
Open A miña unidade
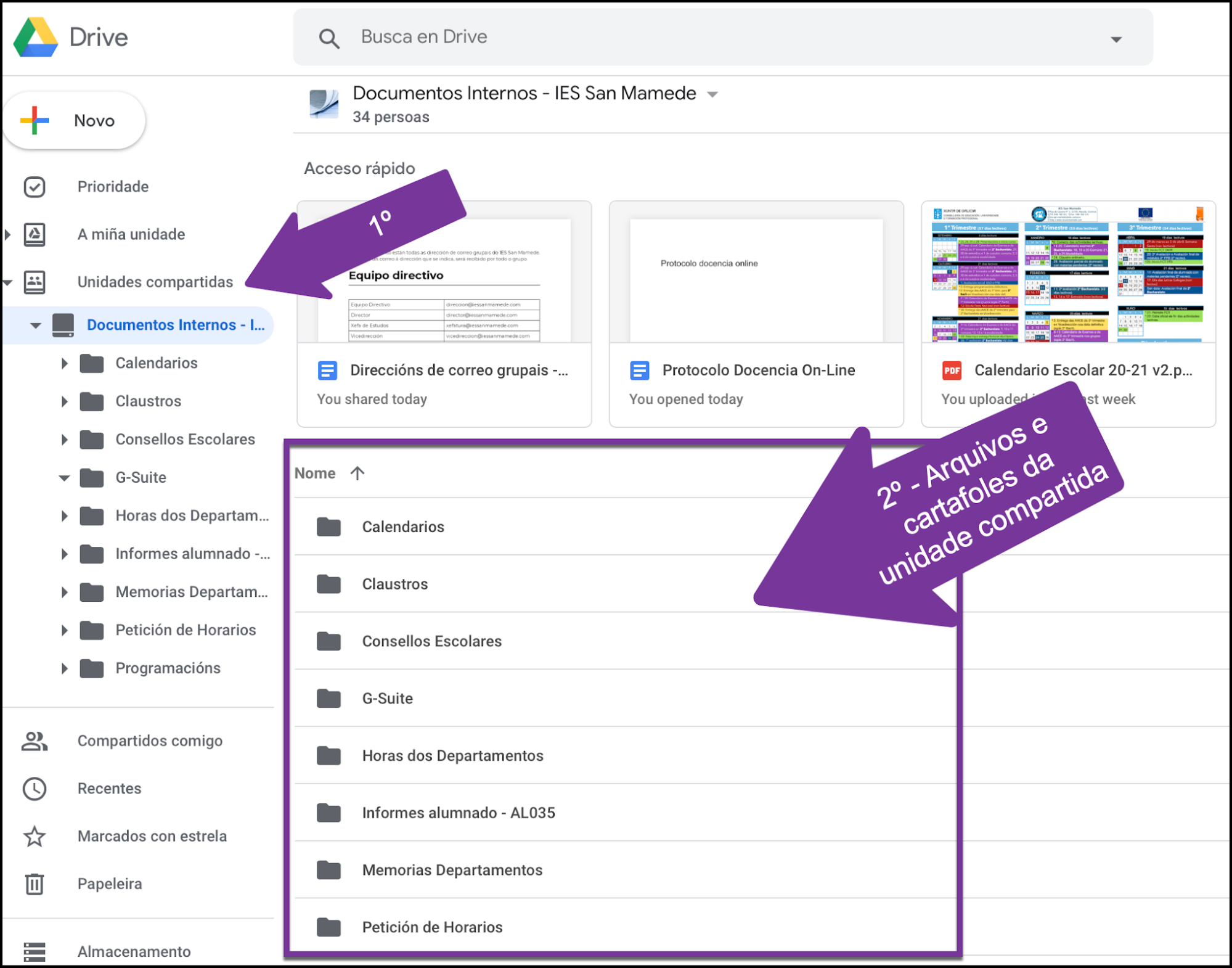pos(131,234)
